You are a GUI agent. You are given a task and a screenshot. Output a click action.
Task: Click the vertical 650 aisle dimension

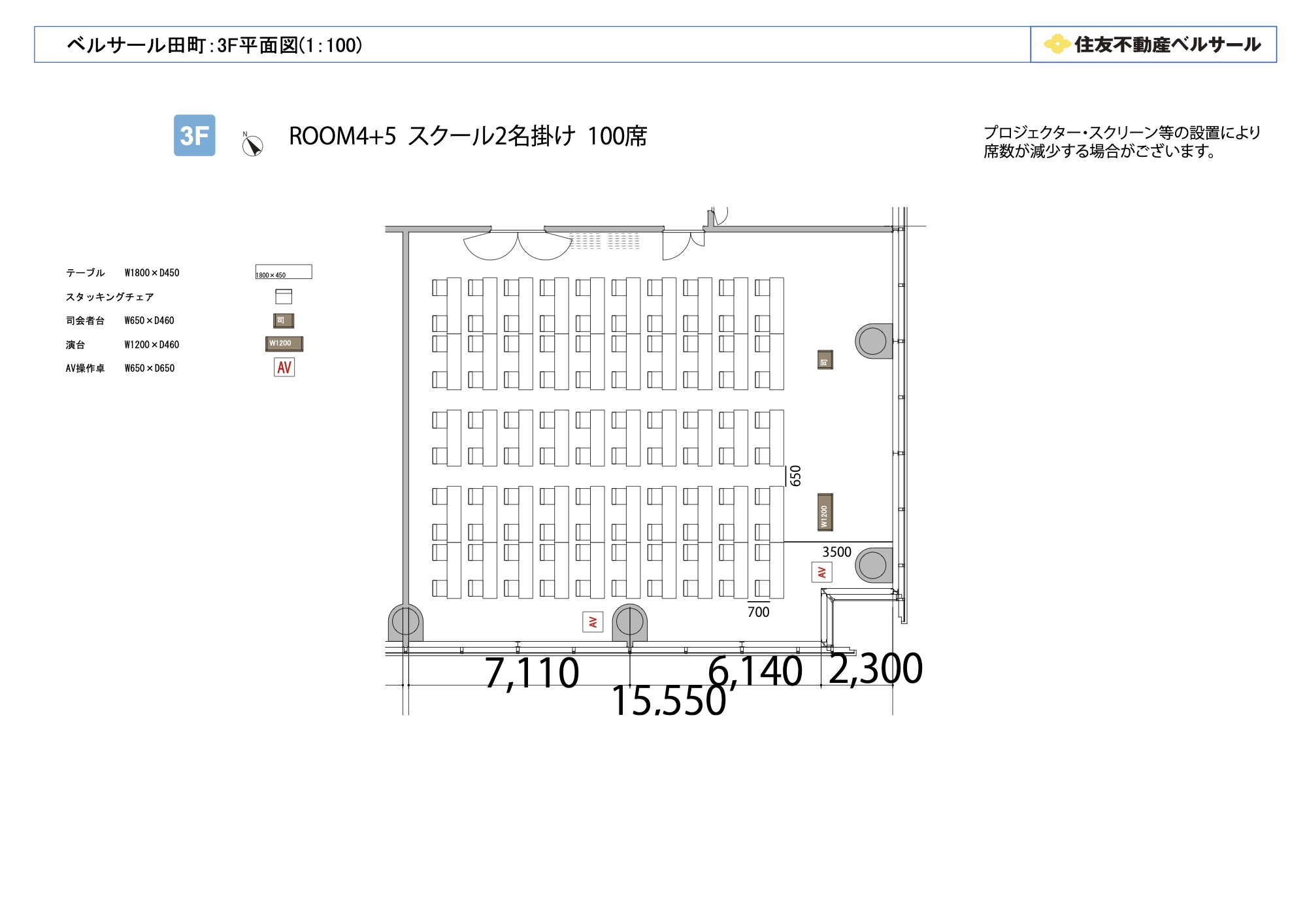pos(795,476)
